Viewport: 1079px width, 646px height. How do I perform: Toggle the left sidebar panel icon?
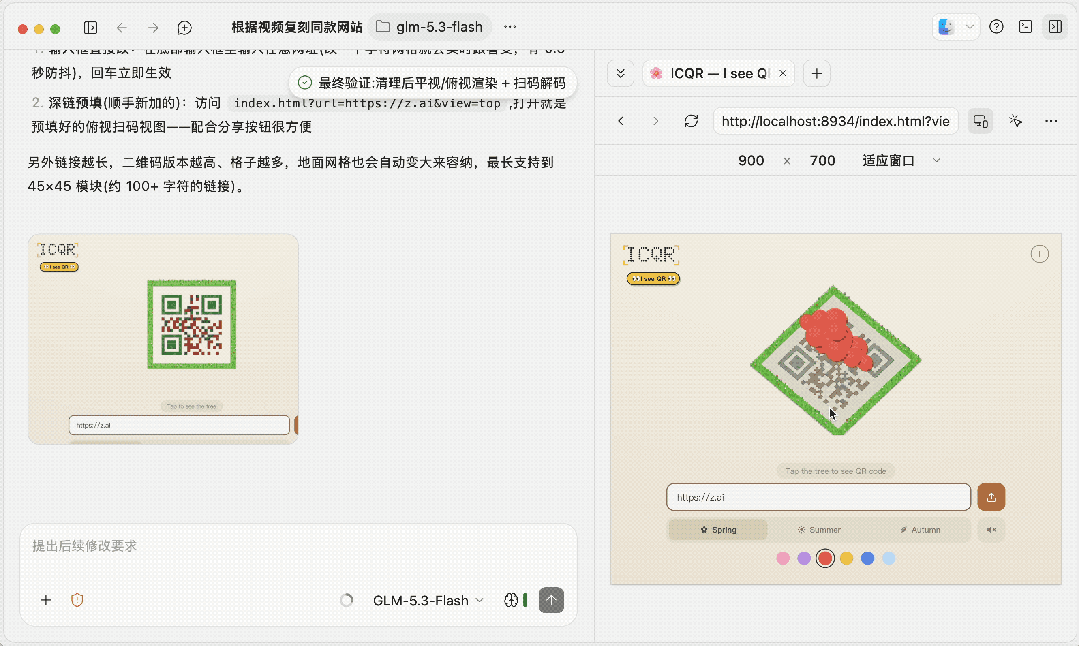90,28
